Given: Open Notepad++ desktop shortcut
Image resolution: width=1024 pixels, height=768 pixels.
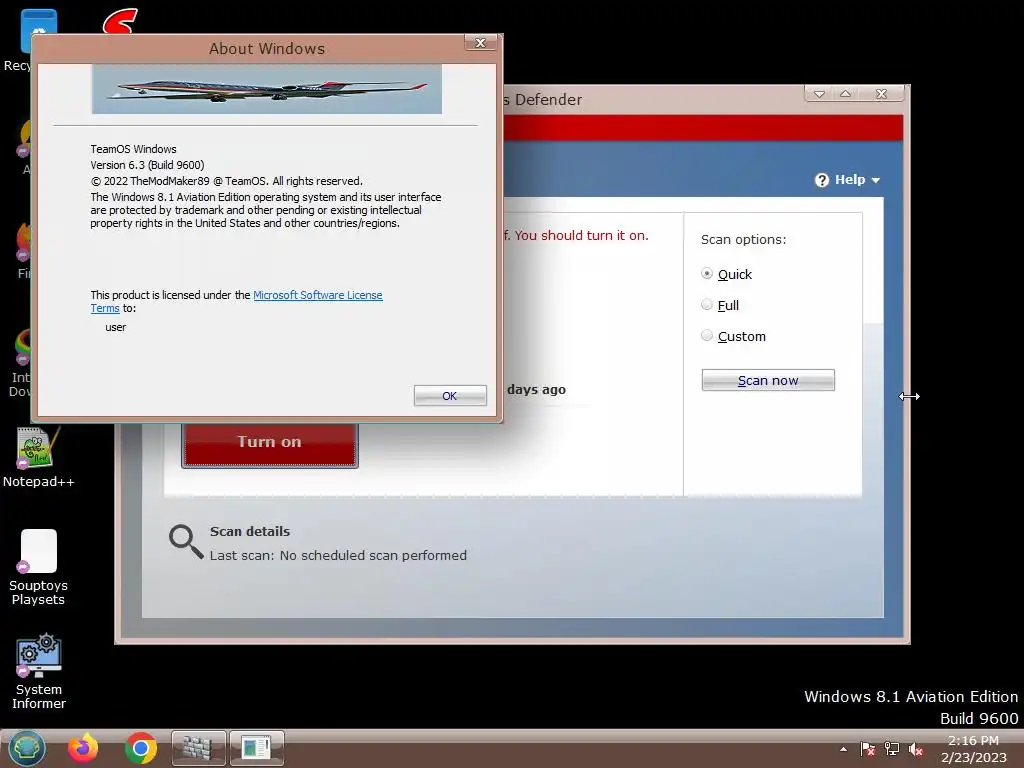Looking at the screenshot, I should pyautogui.click(x=39, y=457).
